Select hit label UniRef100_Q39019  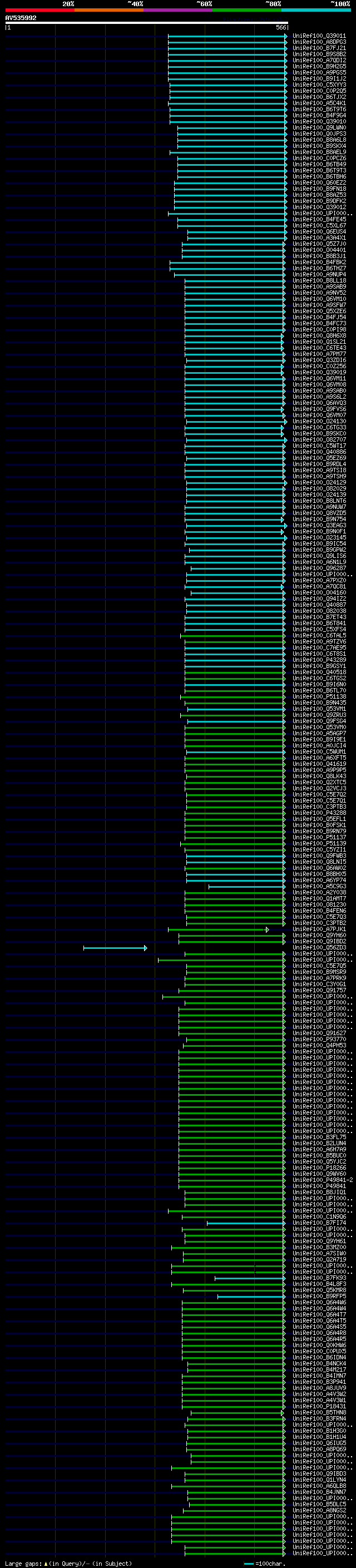pos(319,373)
